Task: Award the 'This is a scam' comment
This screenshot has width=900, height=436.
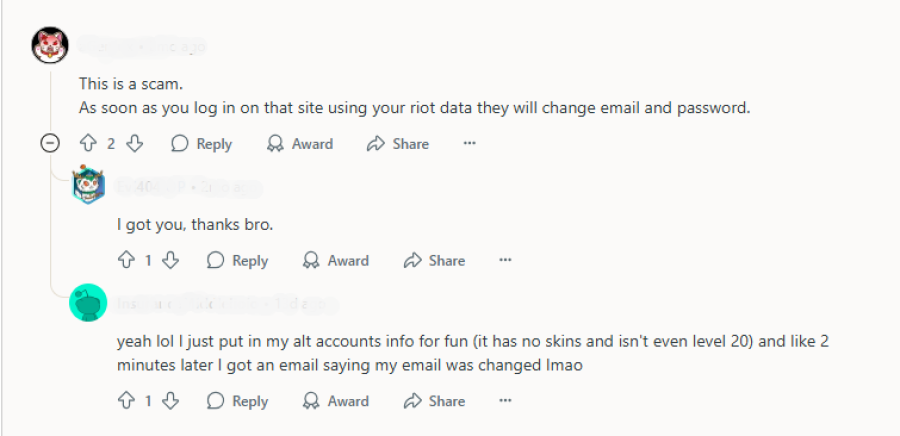Action: coord(300,144)
